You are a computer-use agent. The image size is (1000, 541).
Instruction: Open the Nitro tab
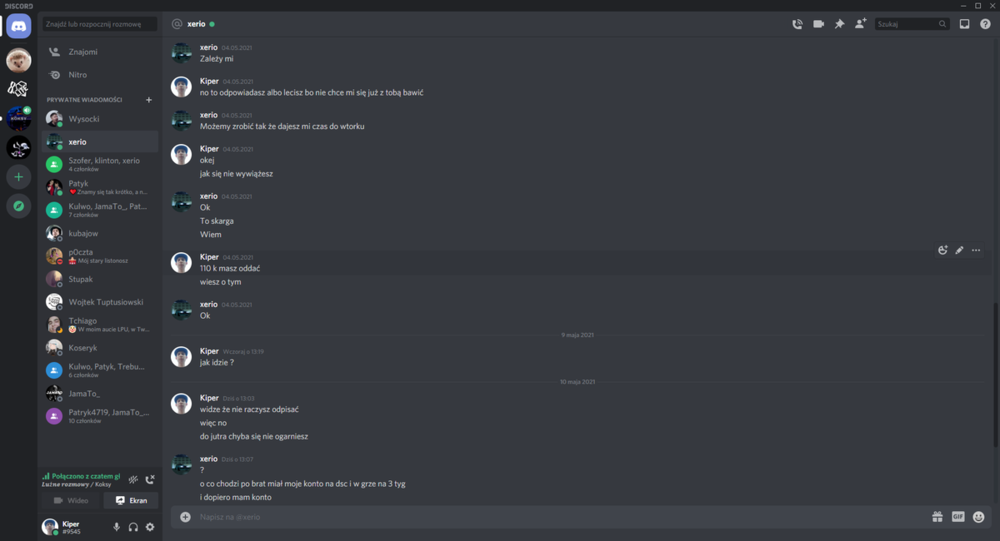coord(100,75)
